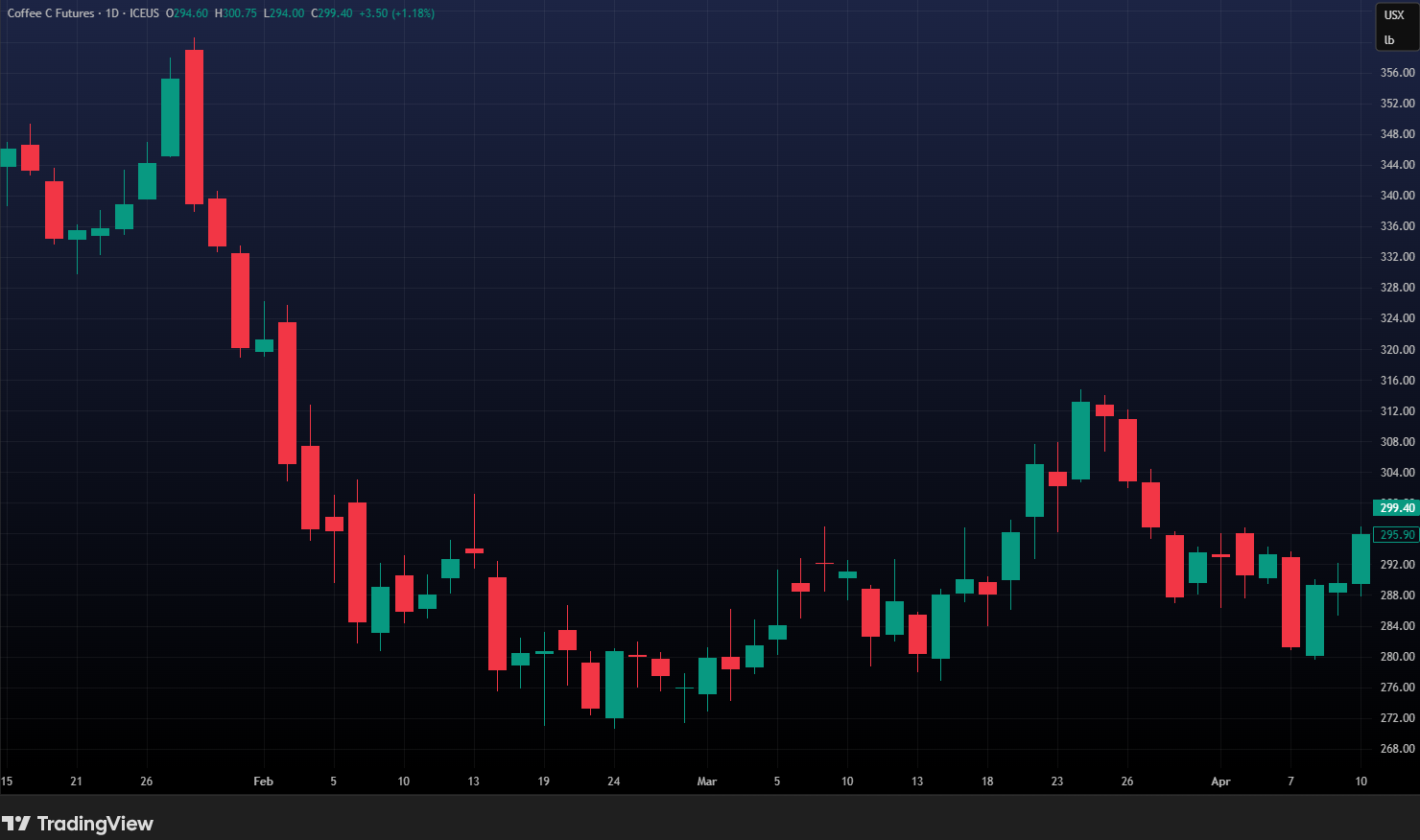Click the TradingView logo icon
This screenshot has height=840, width=1420.
(x=16, y=824)
